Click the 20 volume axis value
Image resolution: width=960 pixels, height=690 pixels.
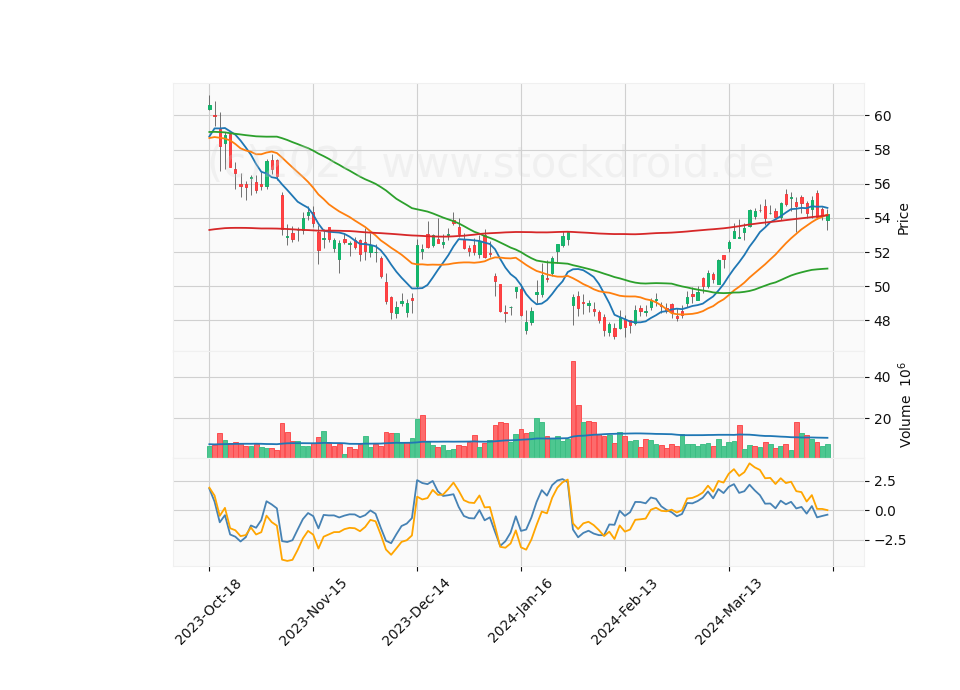point(882,419)
